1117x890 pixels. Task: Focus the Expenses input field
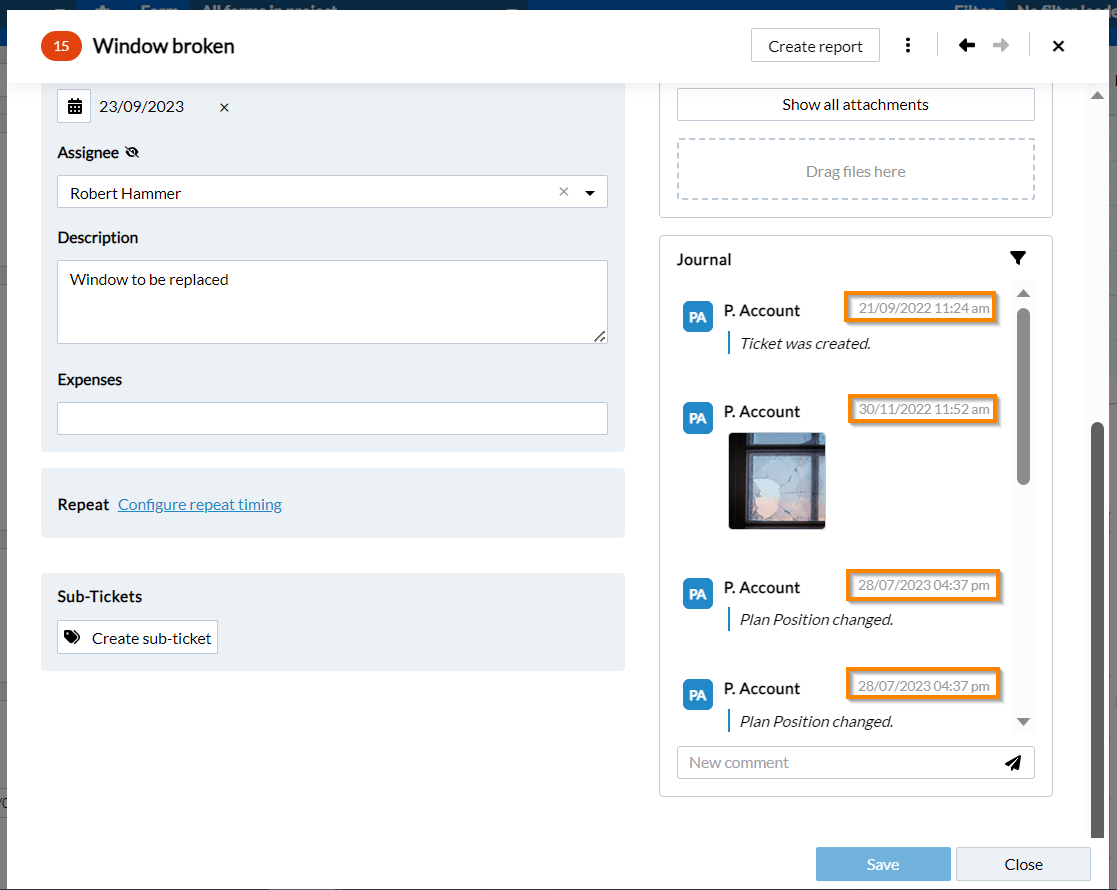coord(332,418)
